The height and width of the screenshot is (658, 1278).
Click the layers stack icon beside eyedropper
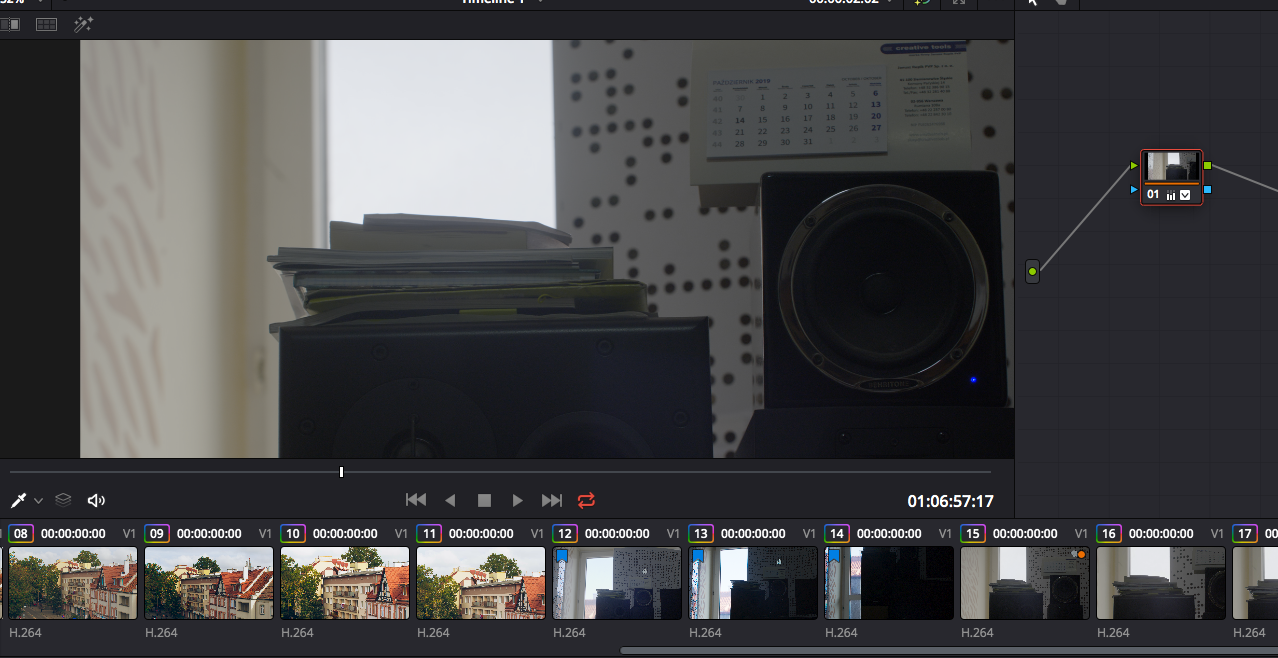click(63, 500)
